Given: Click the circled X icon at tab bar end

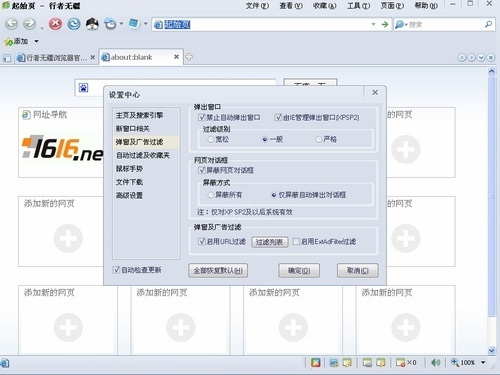Looking at the screenshot, I should click(491, 58).
